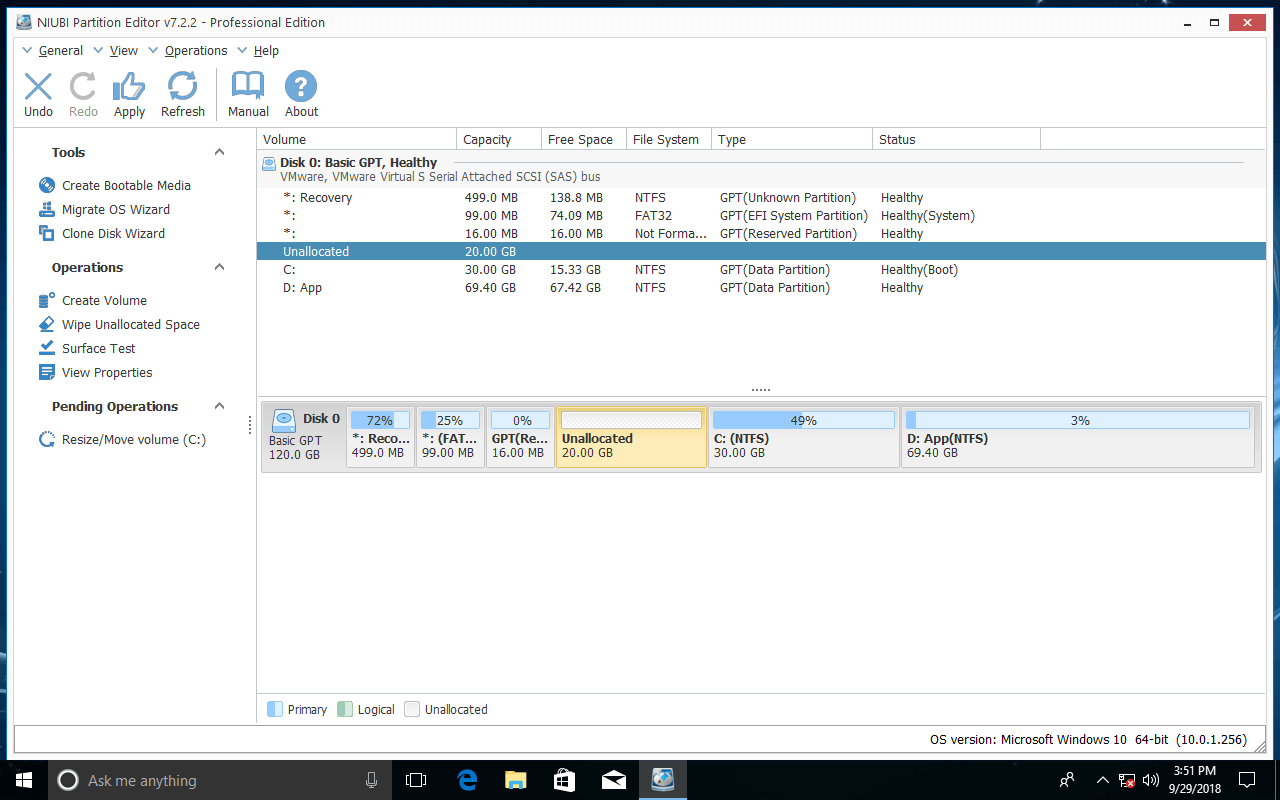The height and width of the screenshot is (800, 1280).
Task: Open the About info icon
Action: [x=301, y=87]
